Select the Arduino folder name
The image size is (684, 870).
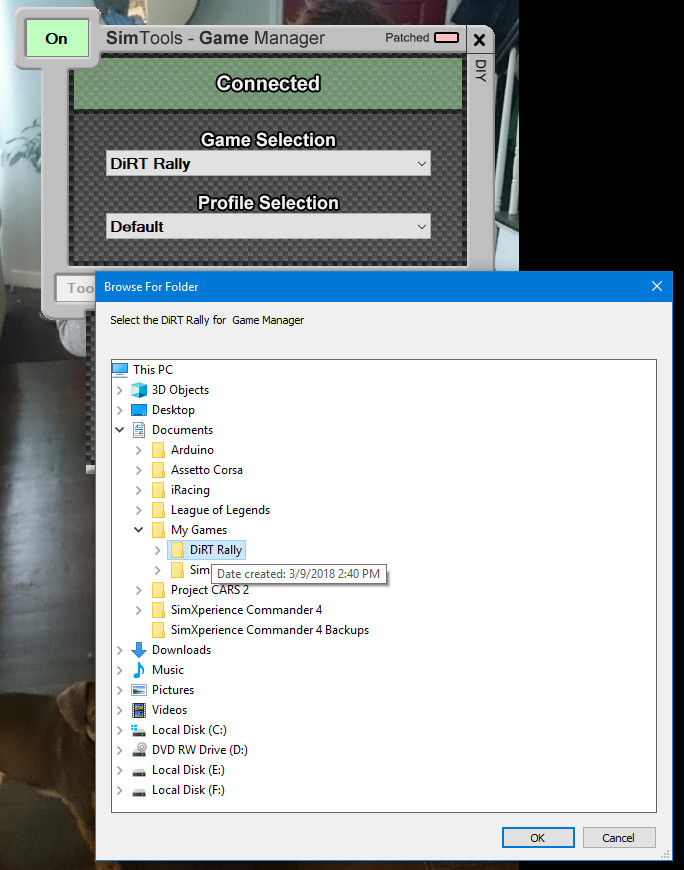coord(192,450)
